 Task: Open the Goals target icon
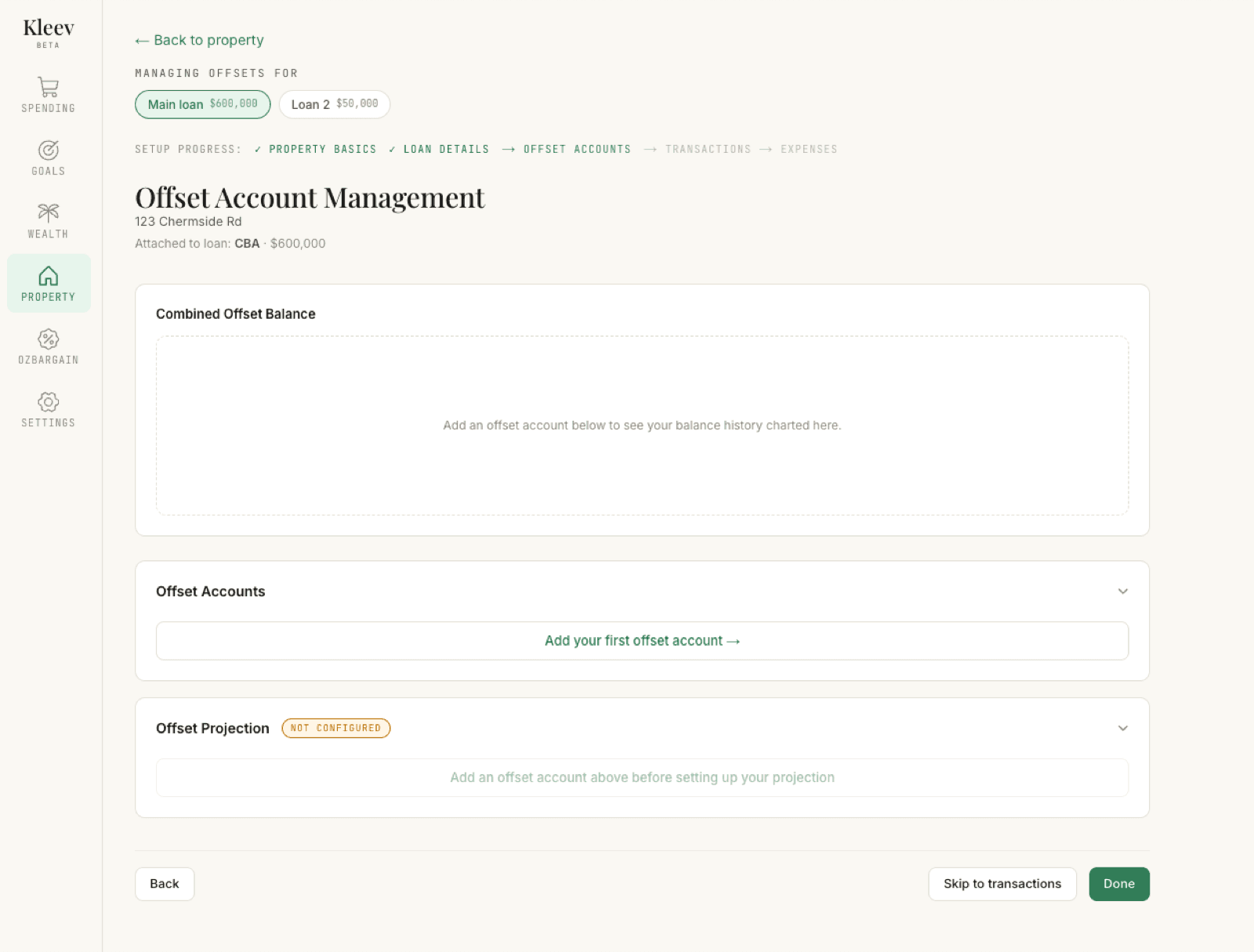pos(49,150)
